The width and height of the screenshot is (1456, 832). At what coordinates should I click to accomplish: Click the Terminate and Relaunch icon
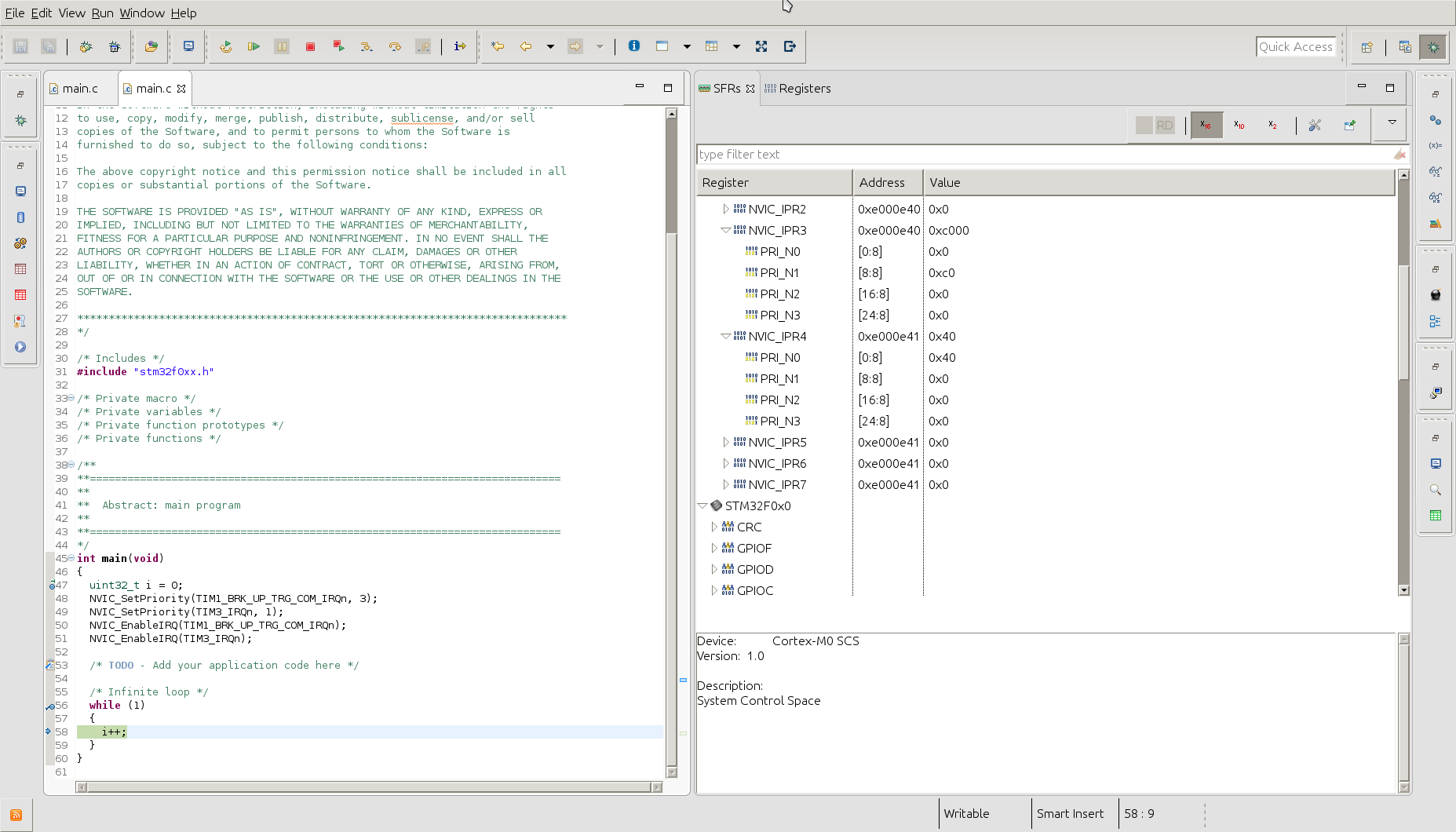coord(338,47)
